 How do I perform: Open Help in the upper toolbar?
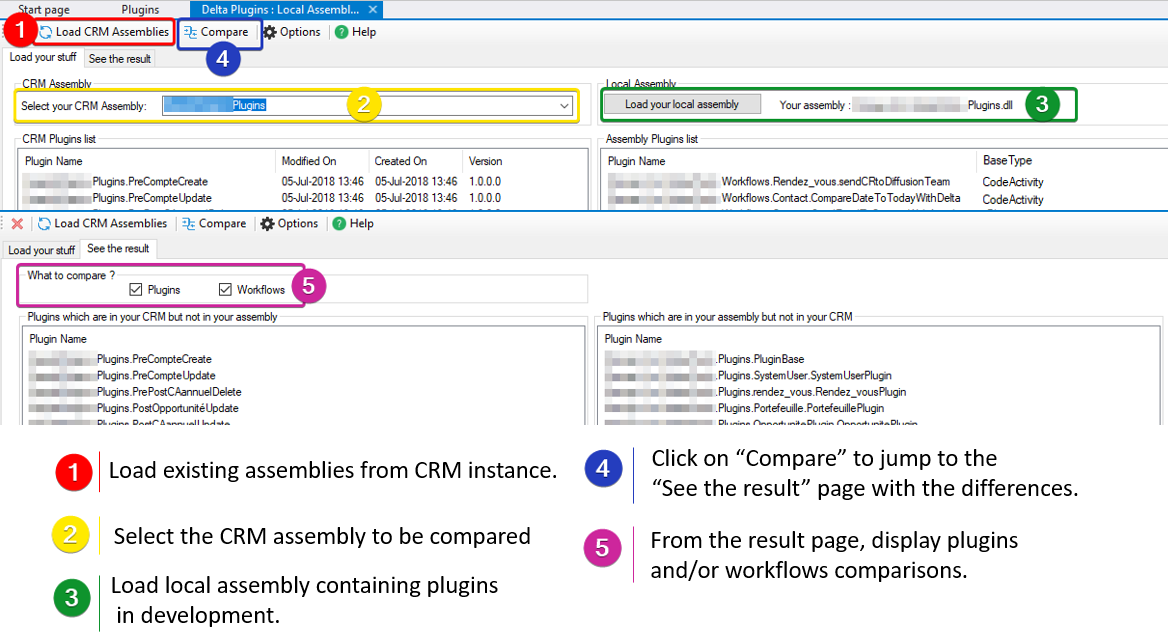(355, 32)
